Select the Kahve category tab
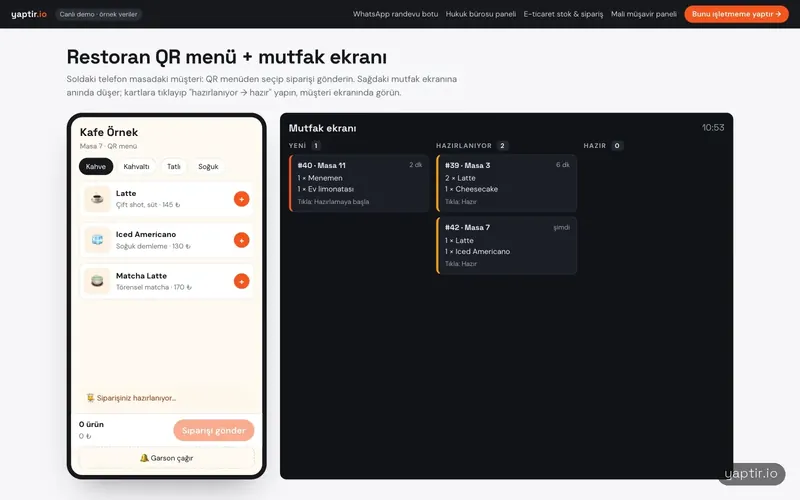Image resolution: width=800 pixels, height=500 pixels. point(96,166)
